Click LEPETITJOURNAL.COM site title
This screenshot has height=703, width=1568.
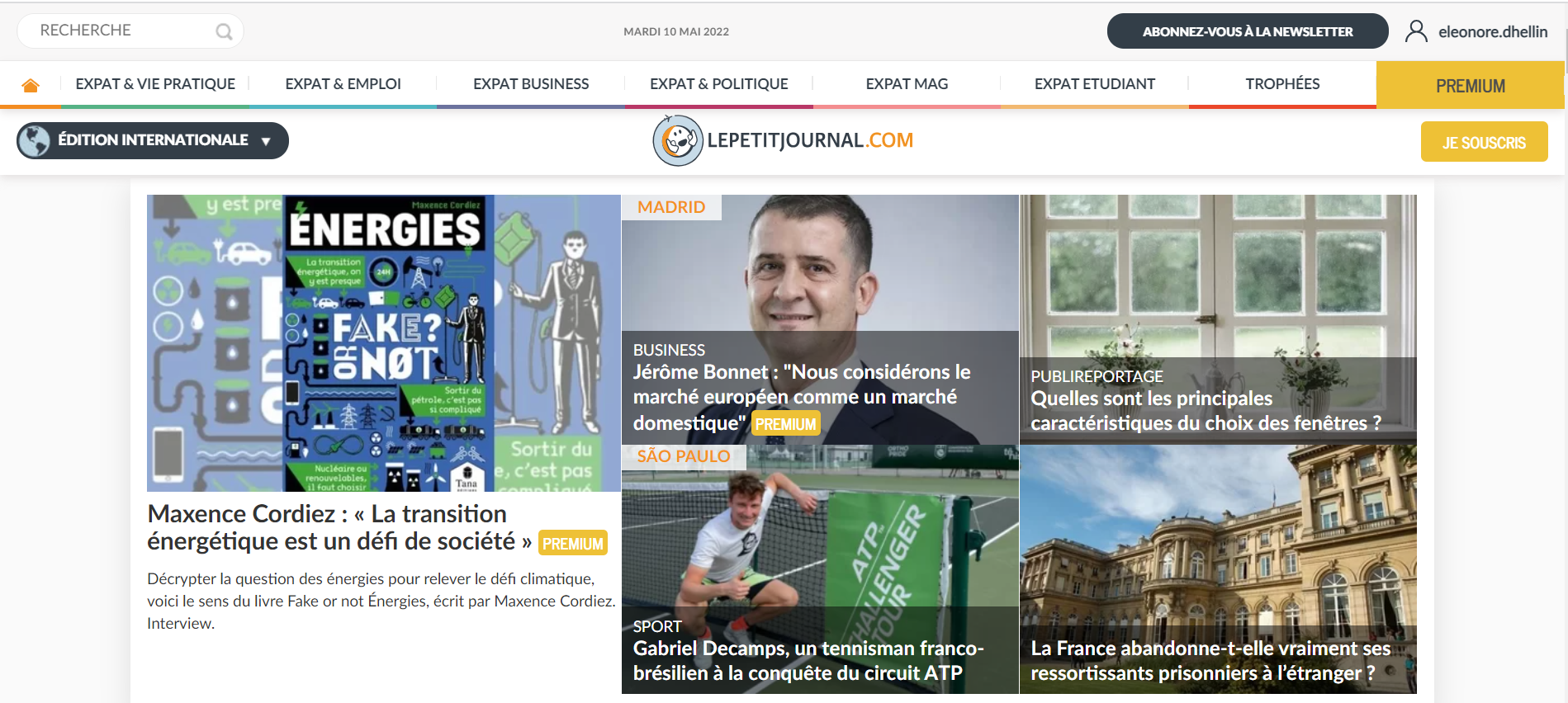(810, 140)
